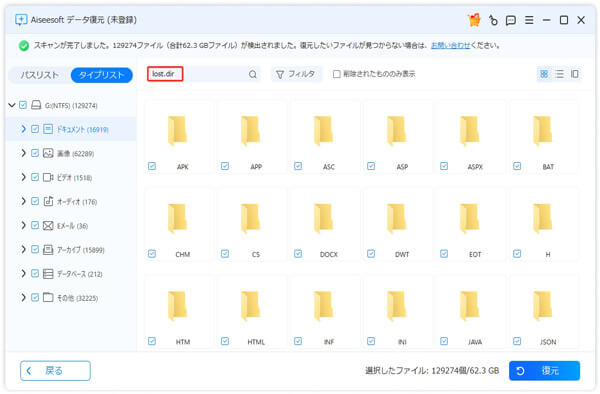The image size is (600, 394).
Task: Open the DOCX folder
Action: tap(323, 219)
